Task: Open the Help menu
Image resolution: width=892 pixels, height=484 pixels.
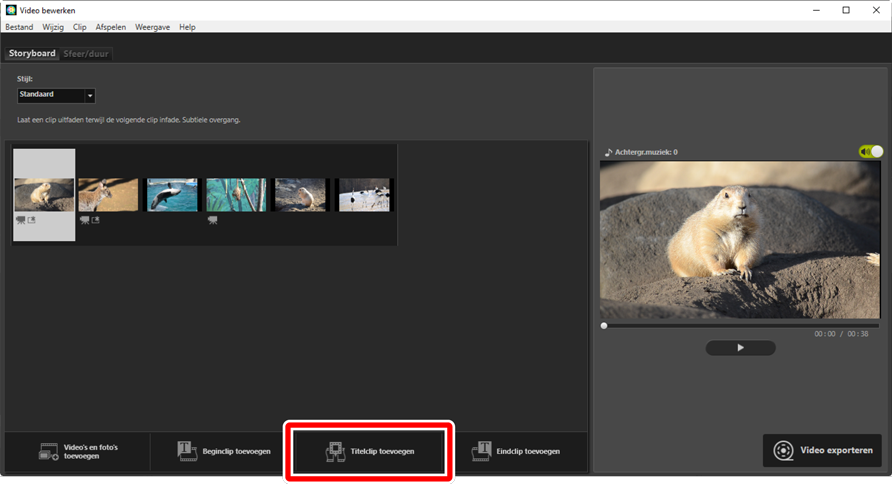Action: click(187, 27)
